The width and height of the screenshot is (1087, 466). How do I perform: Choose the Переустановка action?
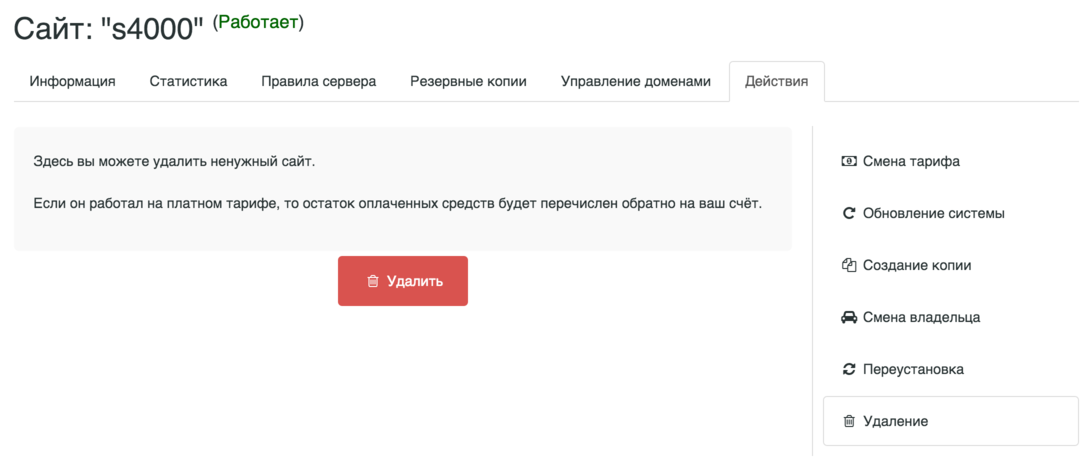coord(950,369)
